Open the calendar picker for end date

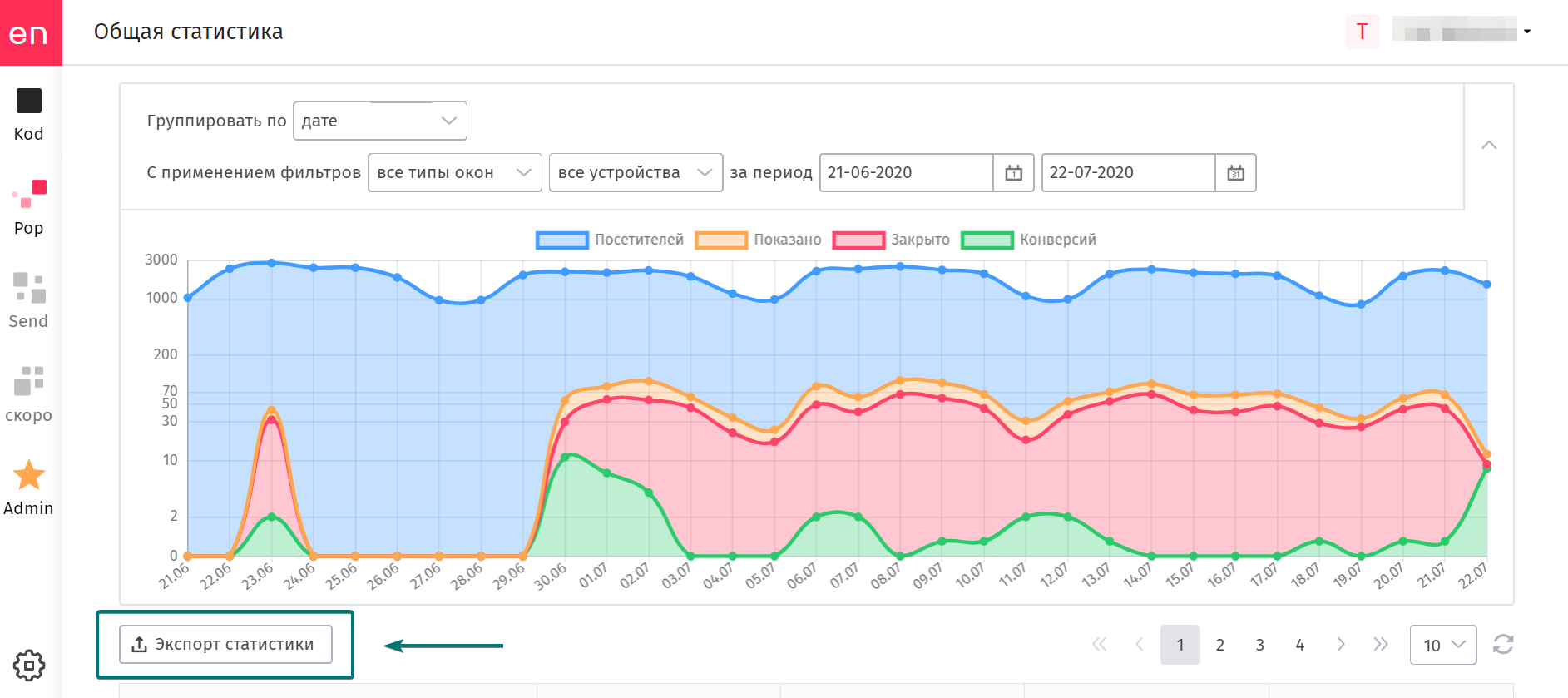pyautogui.click(x=1236, y=173)
